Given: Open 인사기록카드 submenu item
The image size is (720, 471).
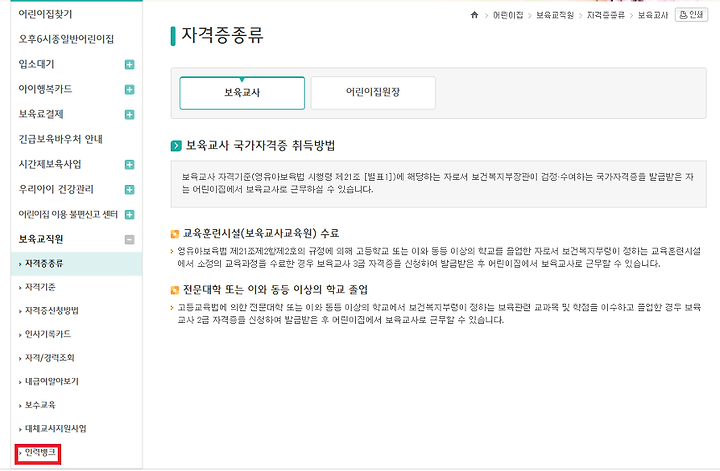Looking at the screenshot, I should pyautogui.click(x=47, y=334).
